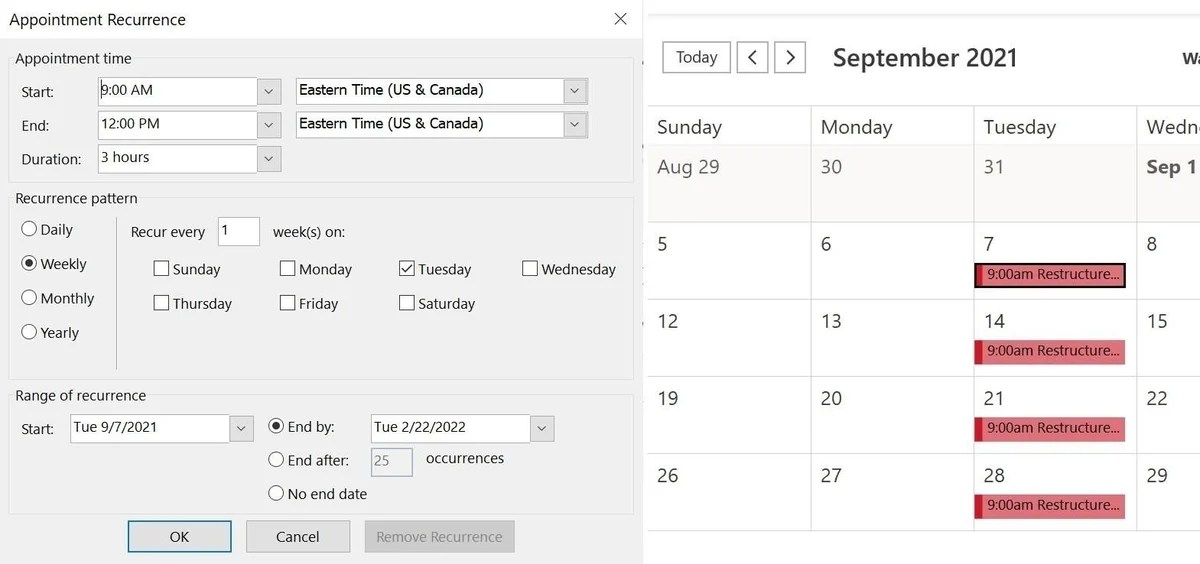Select the No end date option
The height and width of the screenshot is (564, 1200).
click(277, 493)
